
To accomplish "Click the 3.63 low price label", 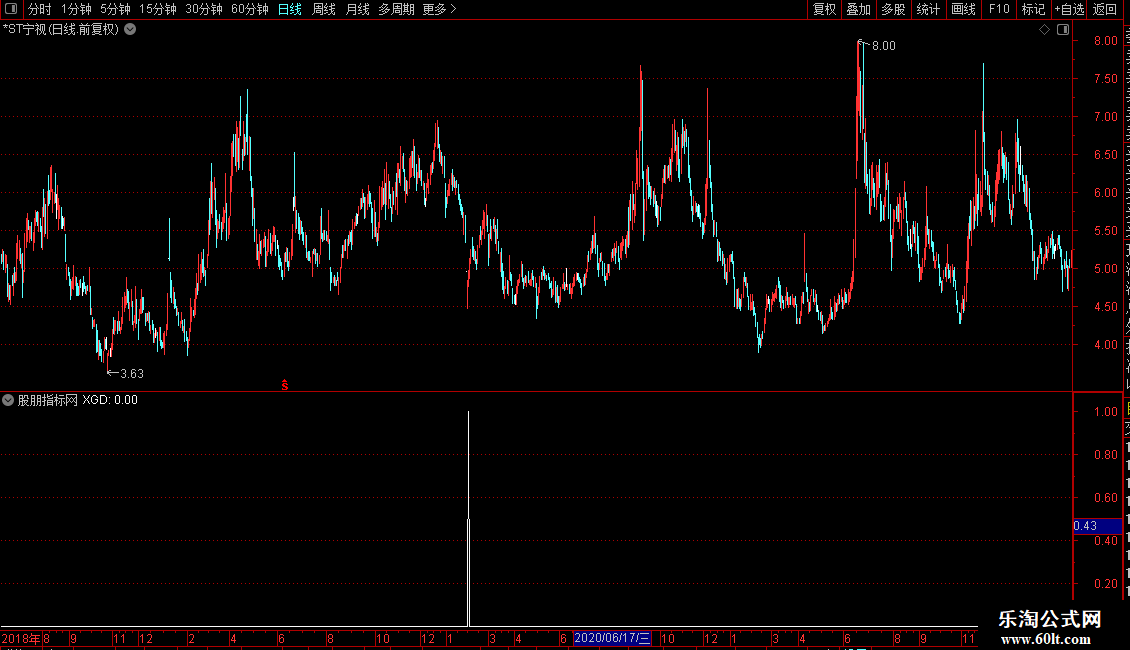I will click(132, 374).
